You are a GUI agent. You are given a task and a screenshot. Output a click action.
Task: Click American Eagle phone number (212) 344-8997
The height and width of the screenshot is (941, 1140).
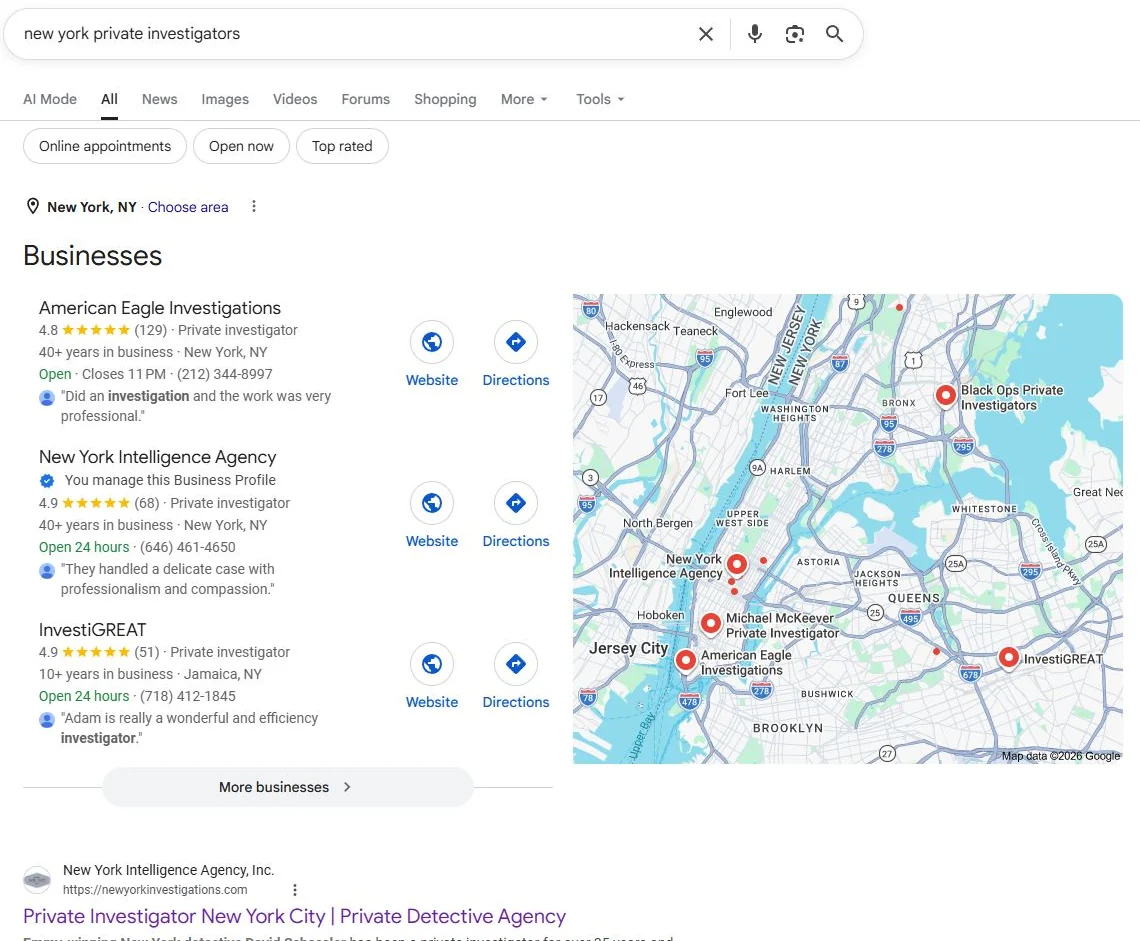click(225, 374)
